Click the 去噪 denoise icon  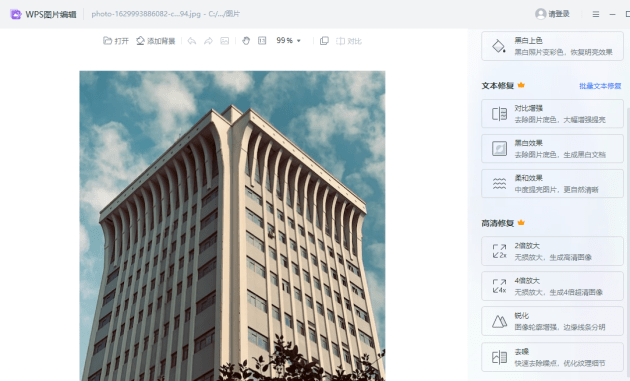tap(499, 357)
